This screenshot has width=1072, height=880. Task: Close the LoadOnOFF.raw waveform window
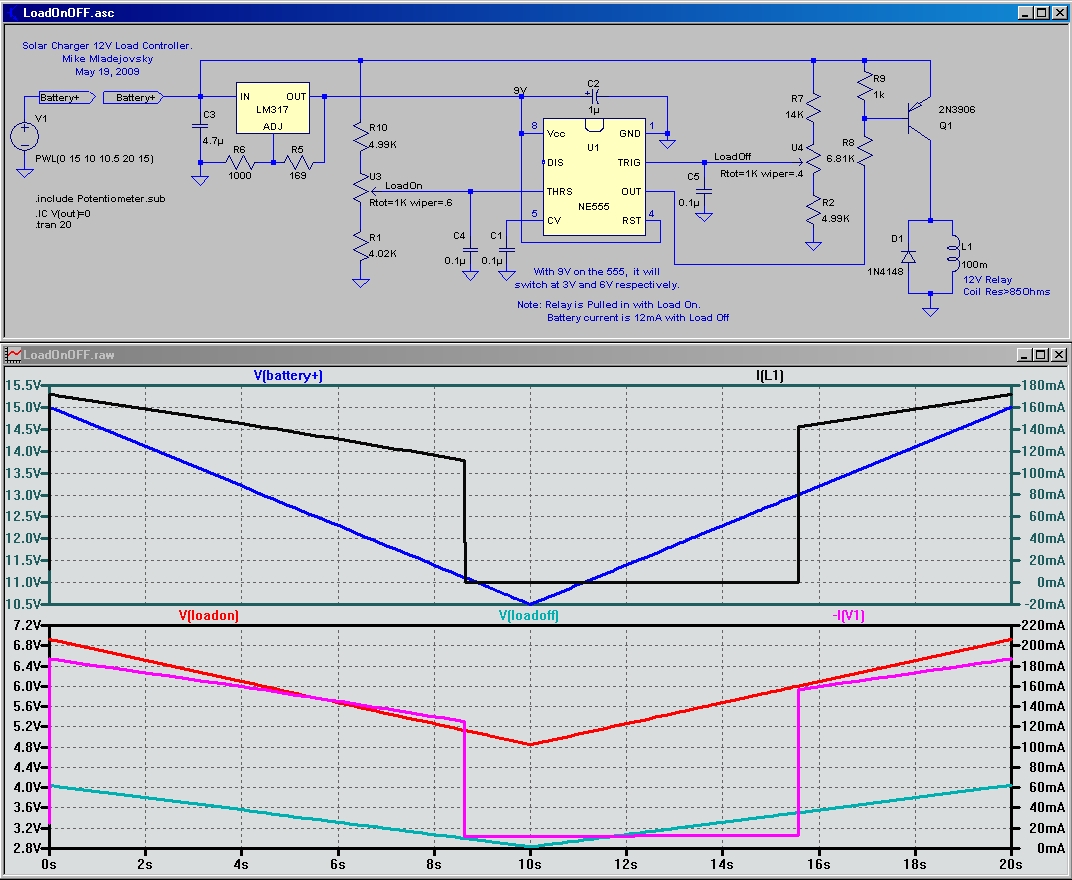coord(1059,355)
